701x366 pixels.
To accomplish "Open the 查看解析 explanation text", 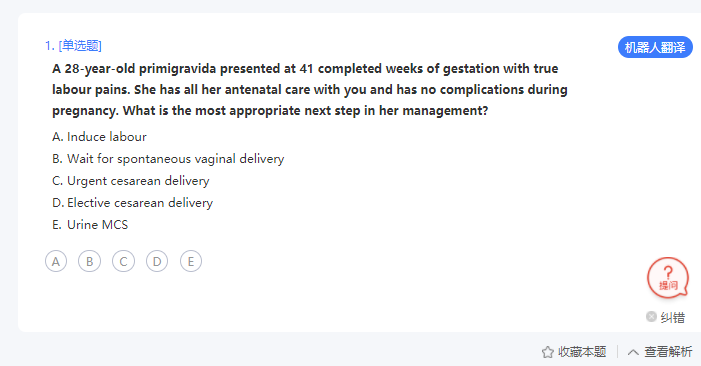I will (x=668, y=352).
